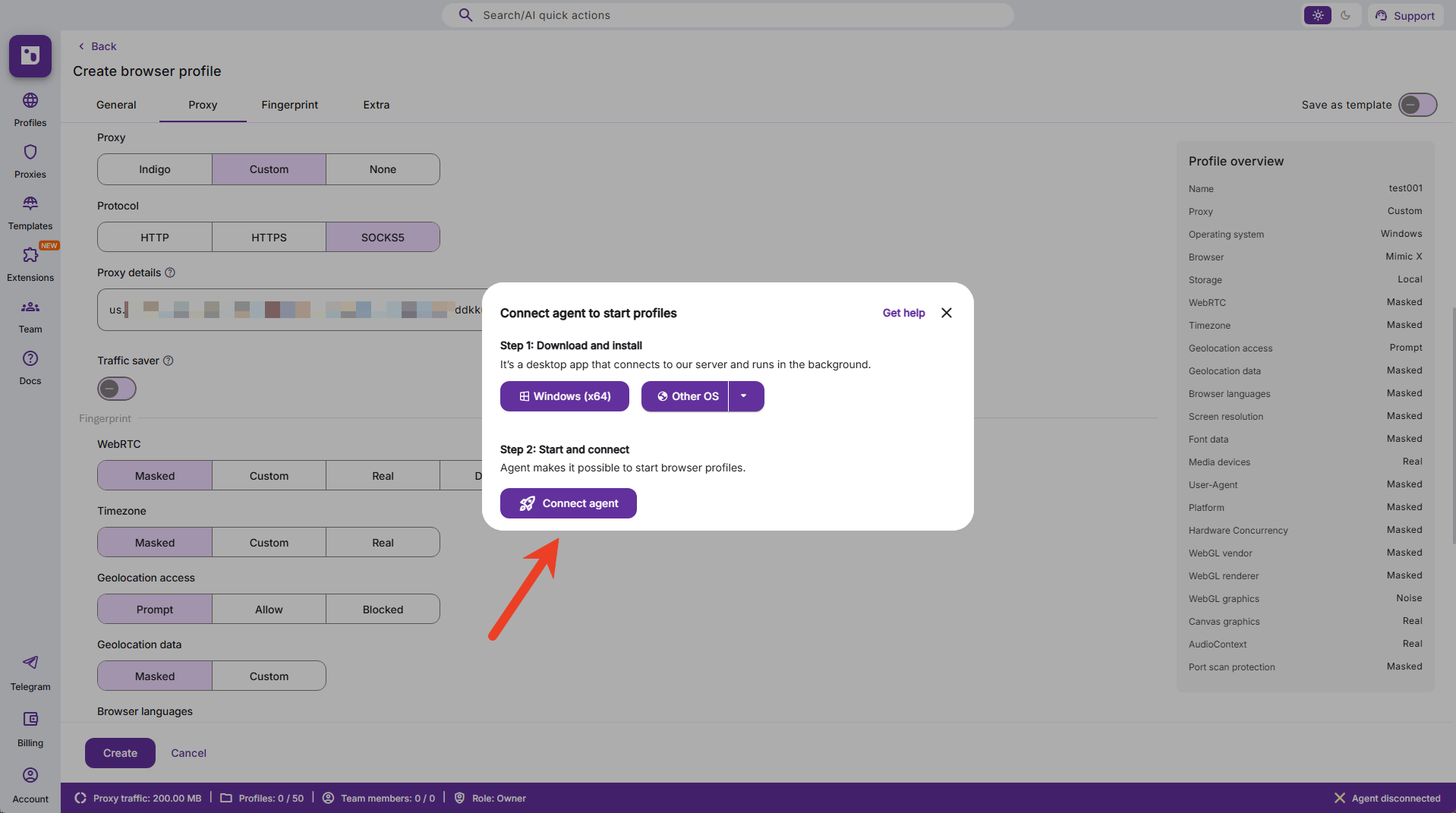Click the Connect agent button

click(x=568, y=503)
